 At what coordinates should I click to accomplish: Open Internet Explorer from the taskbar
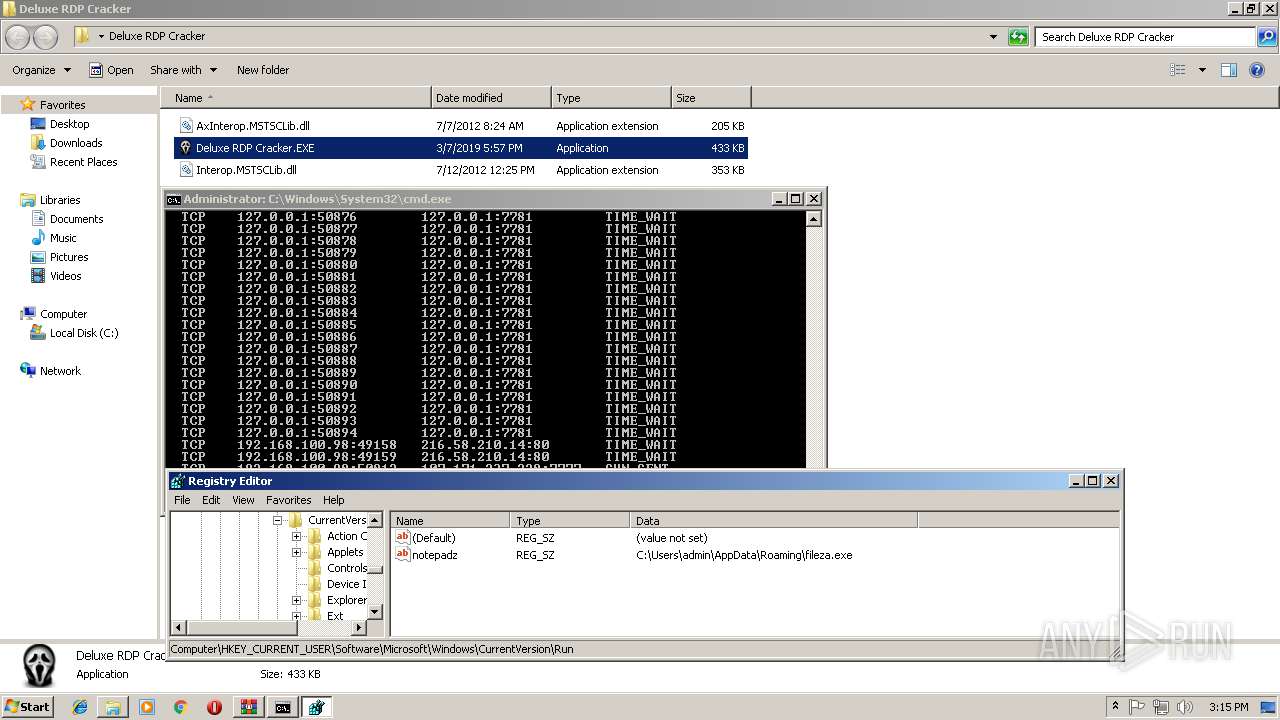tap(80, 707)
